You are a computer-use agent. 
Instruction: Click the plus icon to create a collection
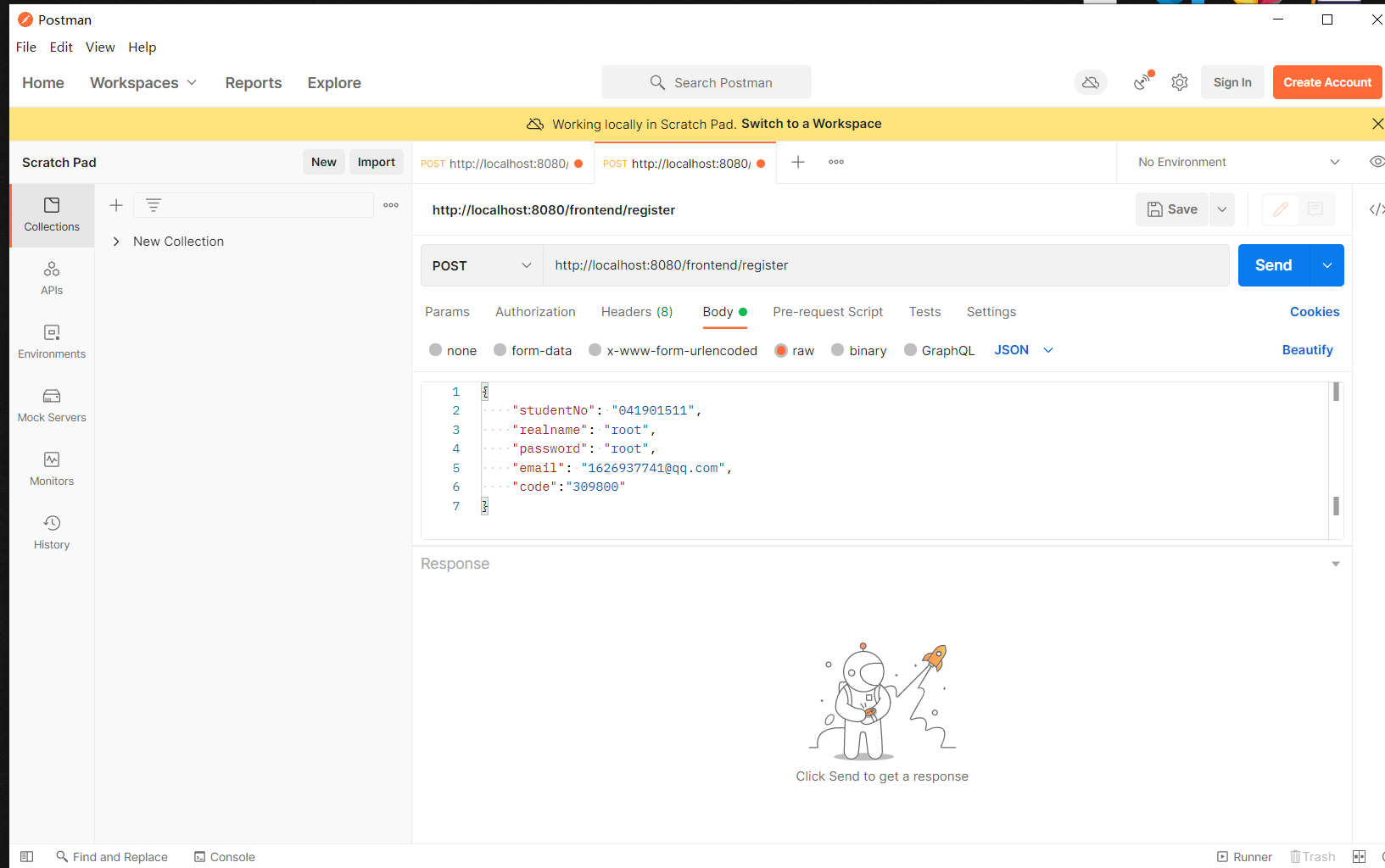(116, 205)
